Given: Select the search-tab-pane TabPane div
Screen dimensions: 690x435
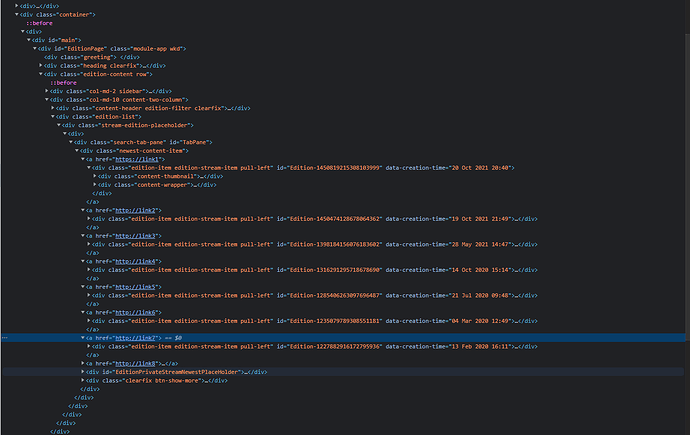Looking at the screenshot, I should 130,142.
